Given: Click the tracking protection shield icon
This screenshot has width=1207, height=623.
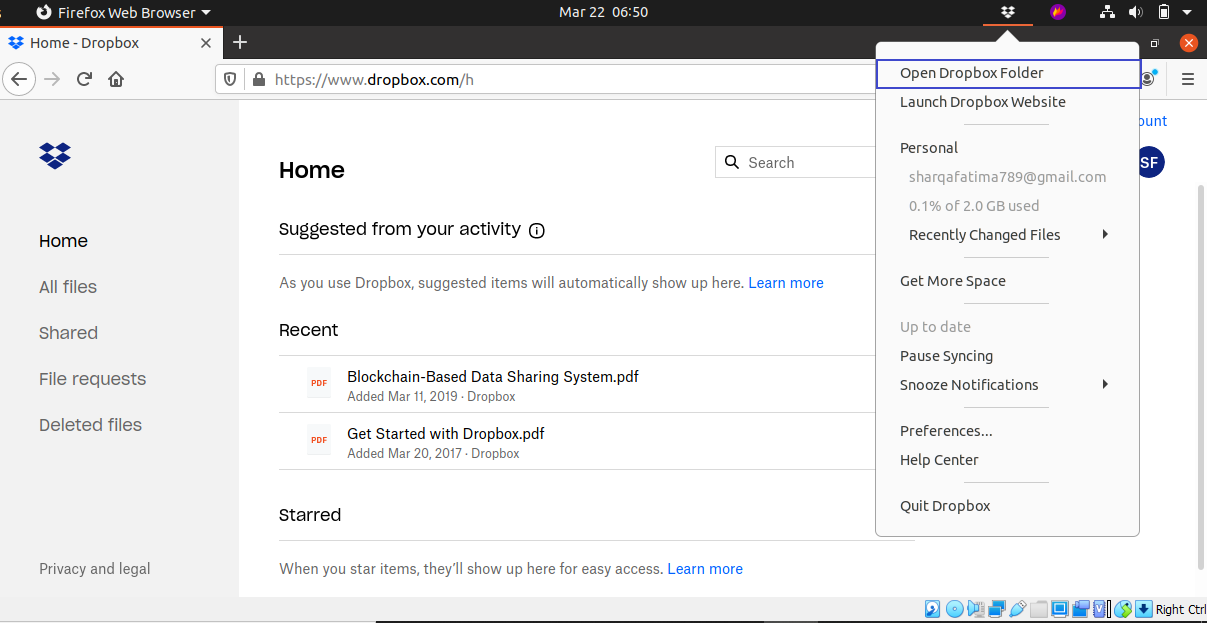Looking at the screenshot, I should 230,79.
